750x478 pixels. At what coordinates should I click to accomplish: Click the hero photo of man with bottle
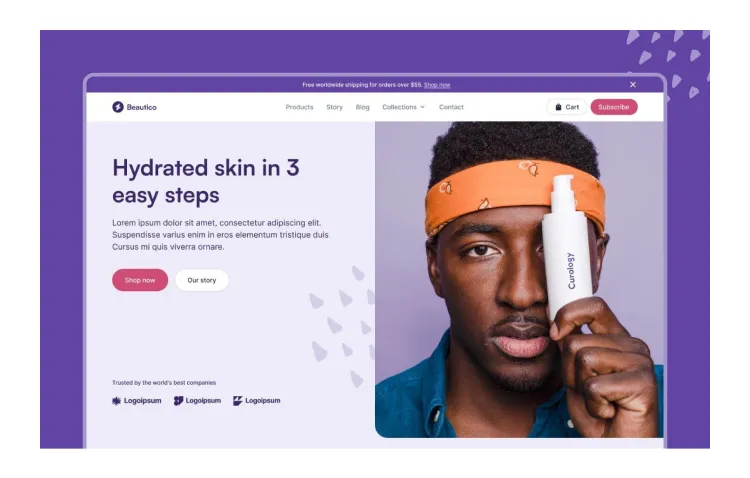pos(519,280)
